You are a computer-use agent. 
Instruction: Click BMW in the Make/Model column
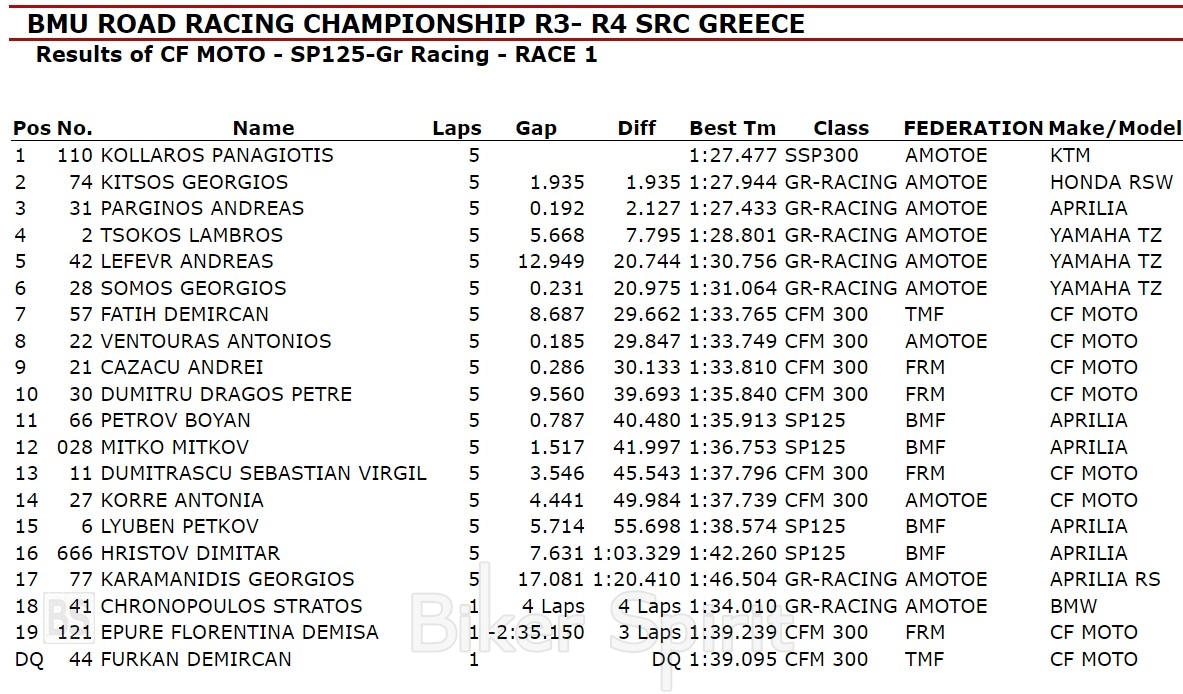1073,606
